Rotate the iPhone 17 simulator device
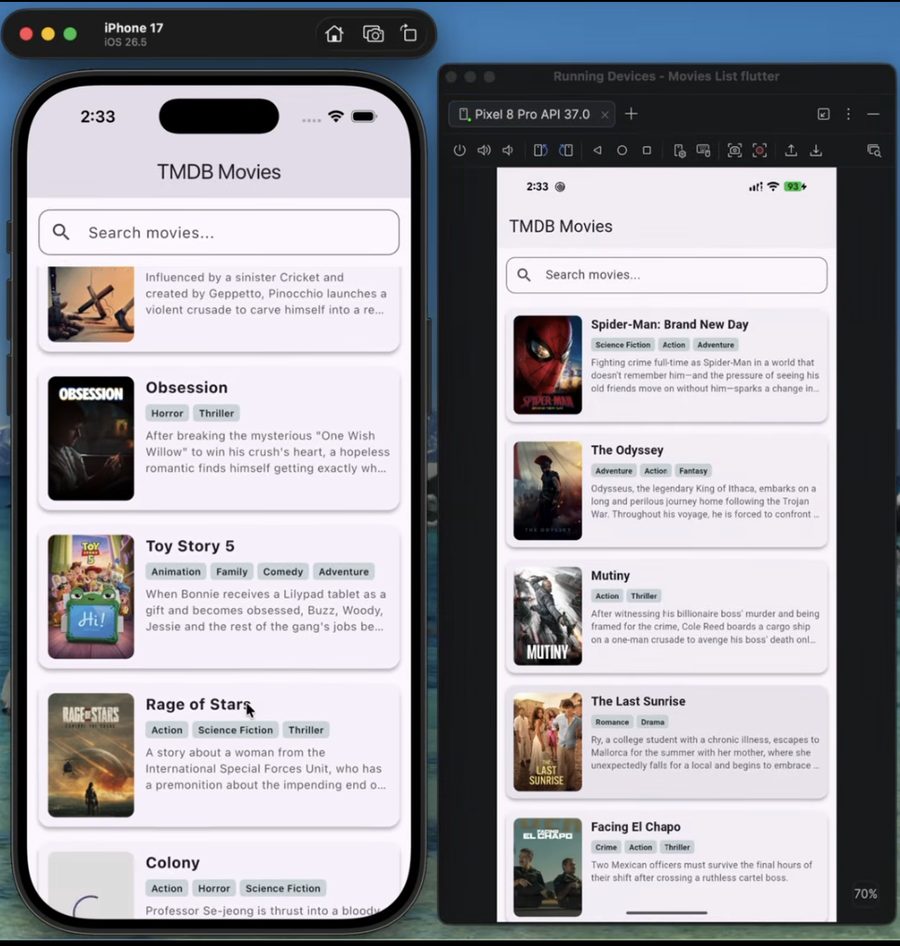 pos(409,34)
